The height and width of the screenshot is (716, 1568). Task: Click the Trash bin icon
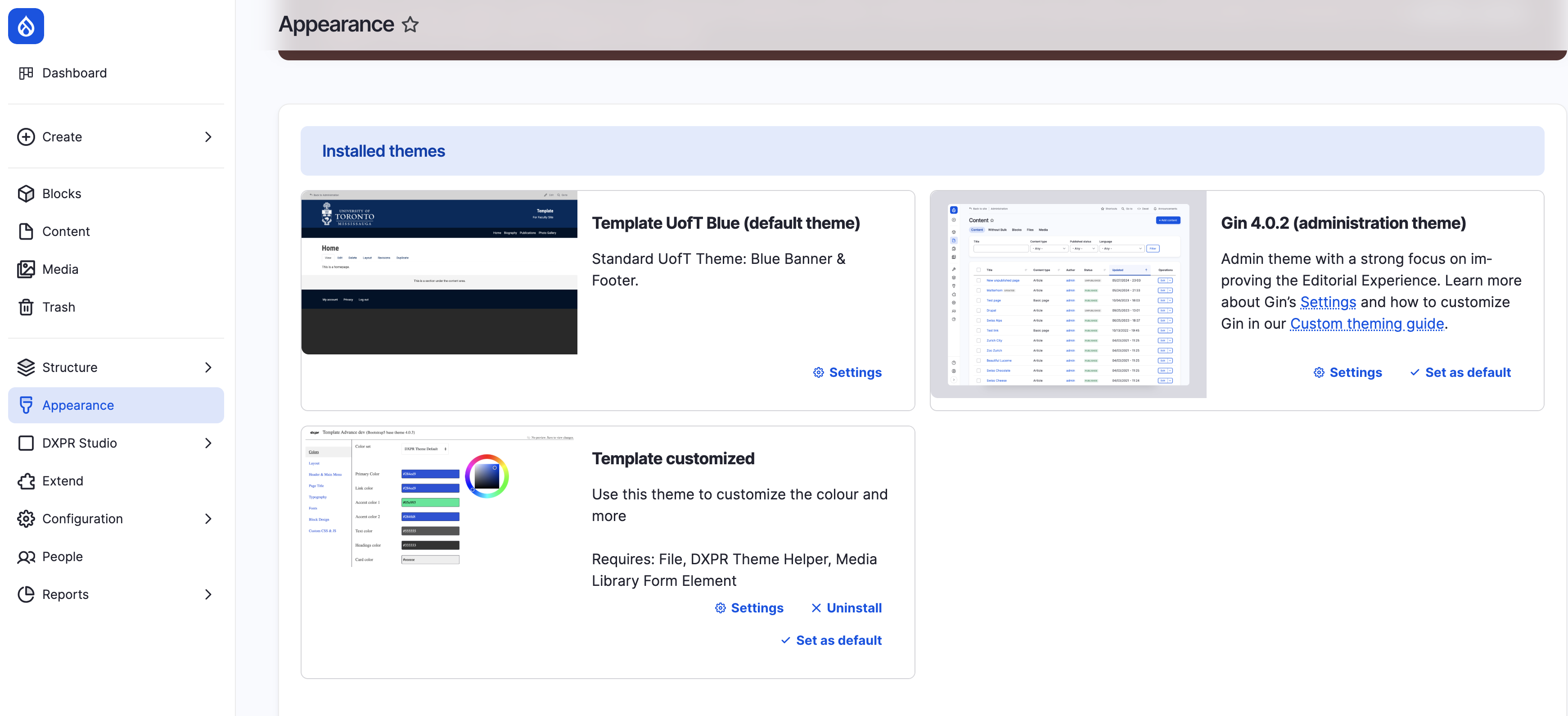click(26, 307)
